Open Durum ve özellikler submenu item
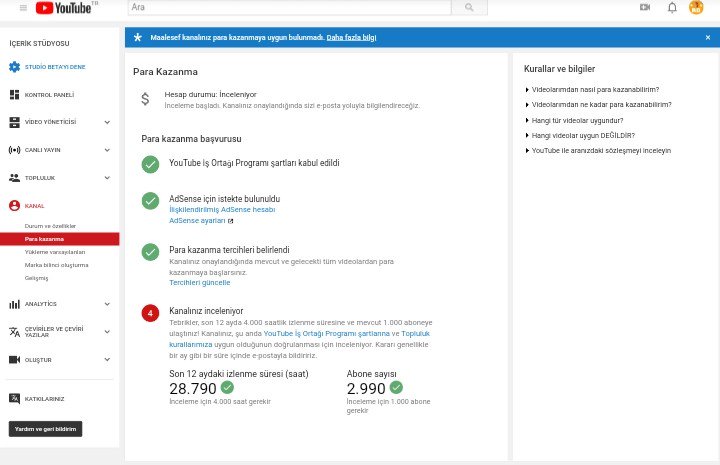This screenshot has width=720, height=465. pos(50,226)
